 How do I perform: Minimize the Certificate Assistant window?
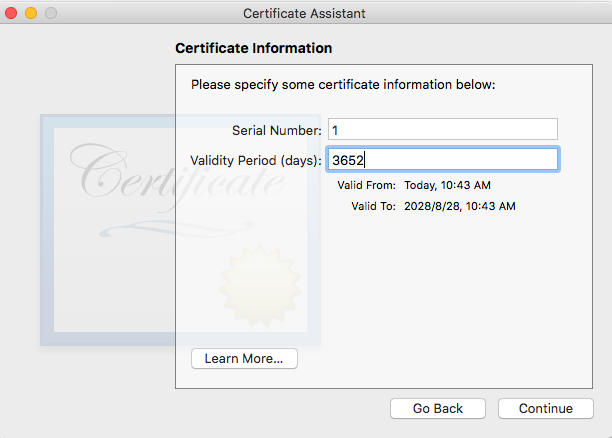[31, 13]
